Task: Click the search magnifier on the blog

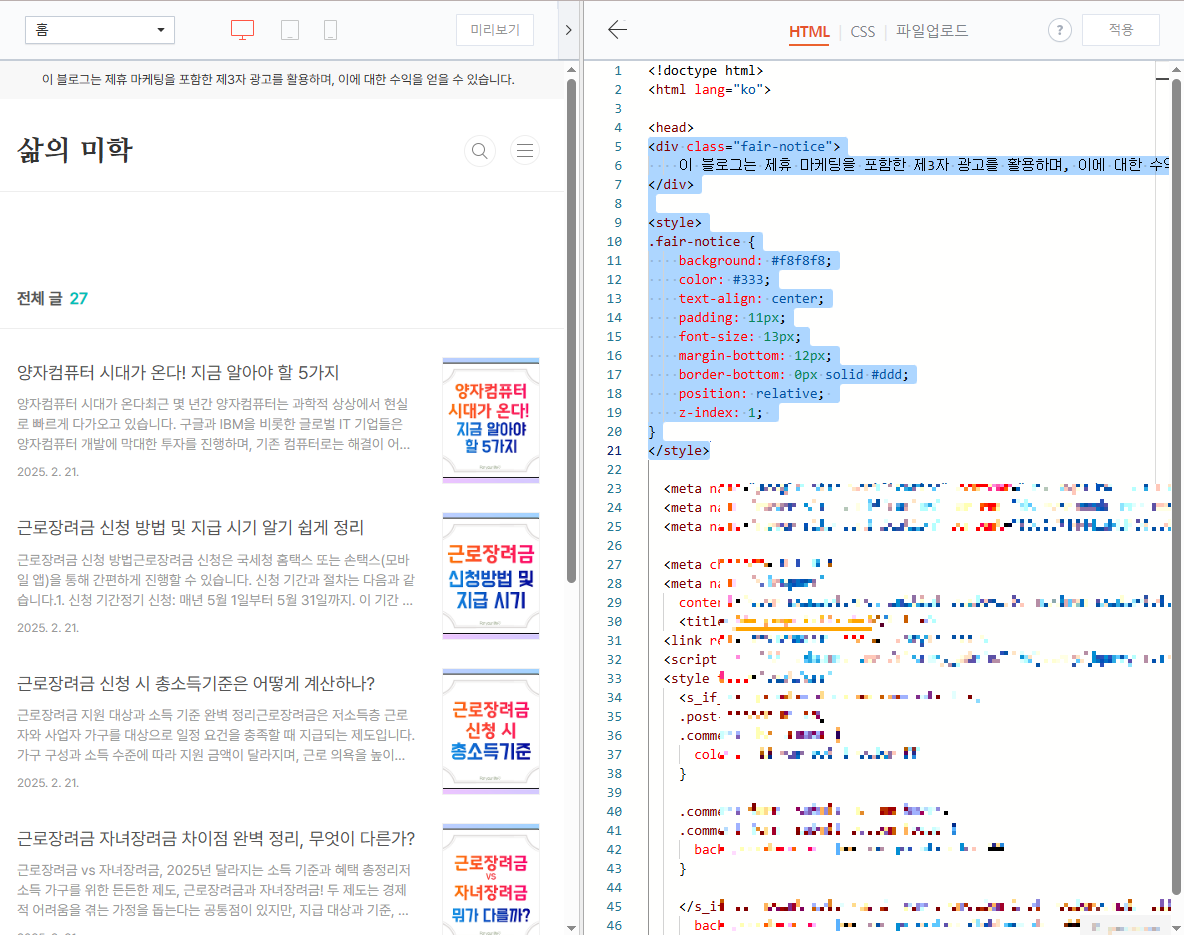Action: coord(479,150)
